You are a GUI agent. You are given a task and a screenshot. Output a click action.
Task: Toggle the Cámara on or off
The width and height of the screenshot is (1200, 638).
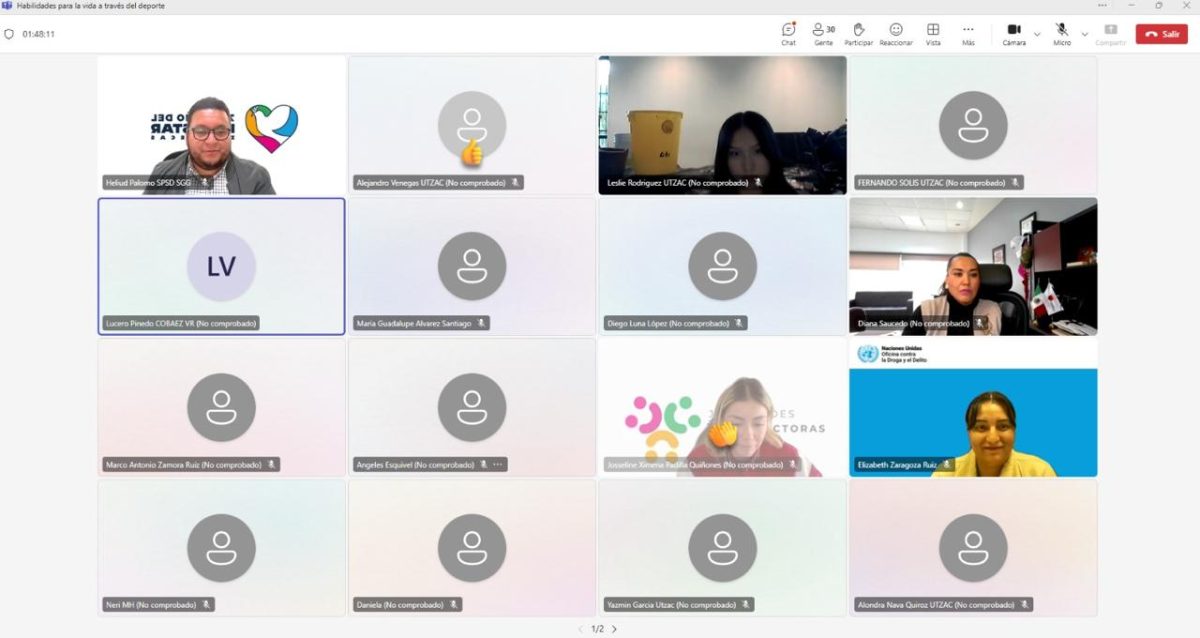coord(1013,32)
